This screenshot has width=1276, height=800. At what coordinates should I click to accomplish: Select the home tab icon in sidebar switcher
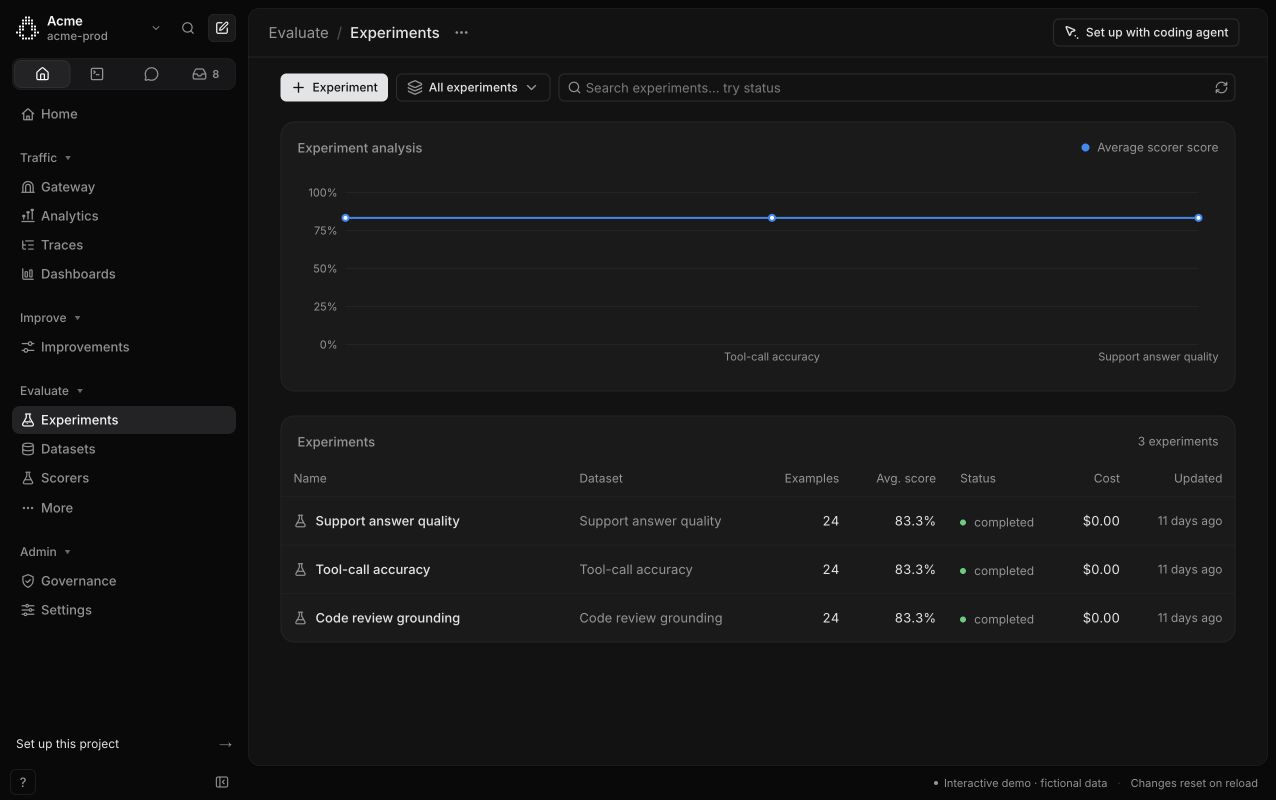tap(42, 74)
